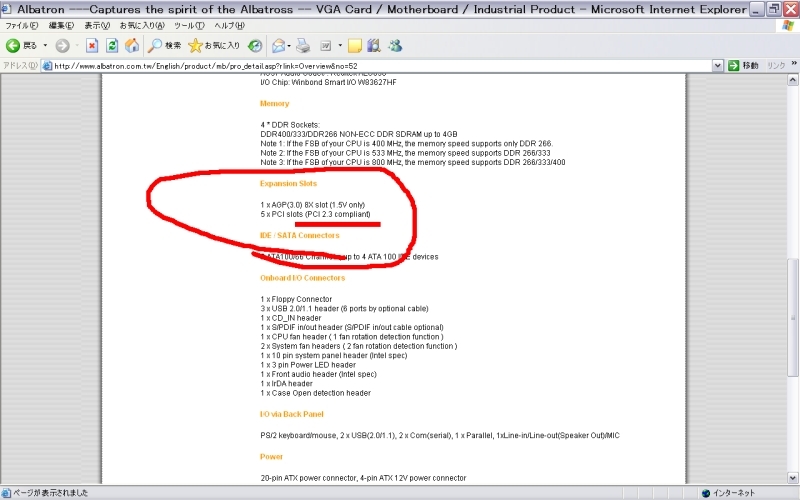Click the IE icon in the title bar
The image size is (800, 500).
(x=6, y=9)
